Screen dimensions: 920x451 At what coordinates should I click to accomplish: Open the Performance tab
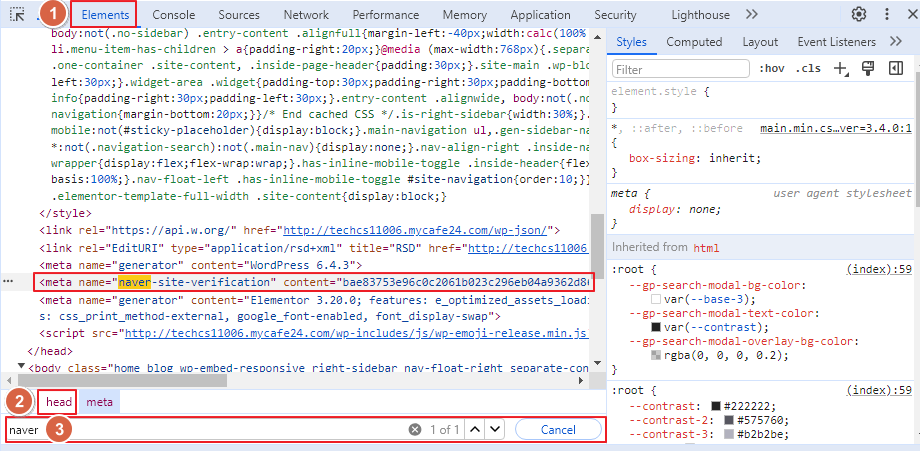tap(386, 15)
